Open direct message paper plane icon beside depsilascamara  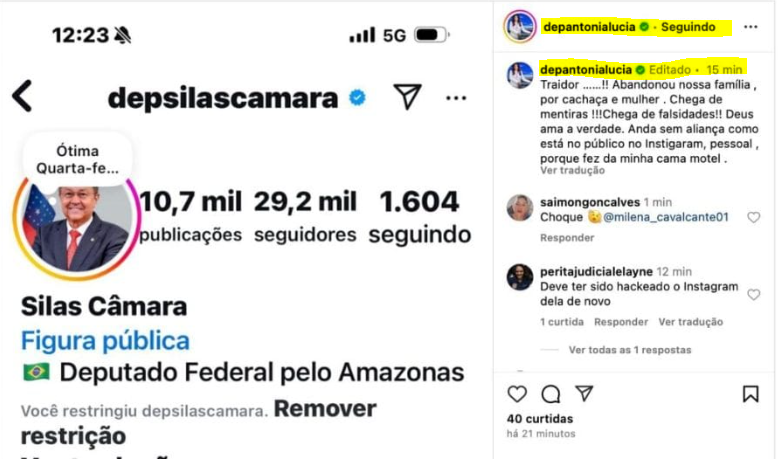pyautogui.click(x=407, y=96)
